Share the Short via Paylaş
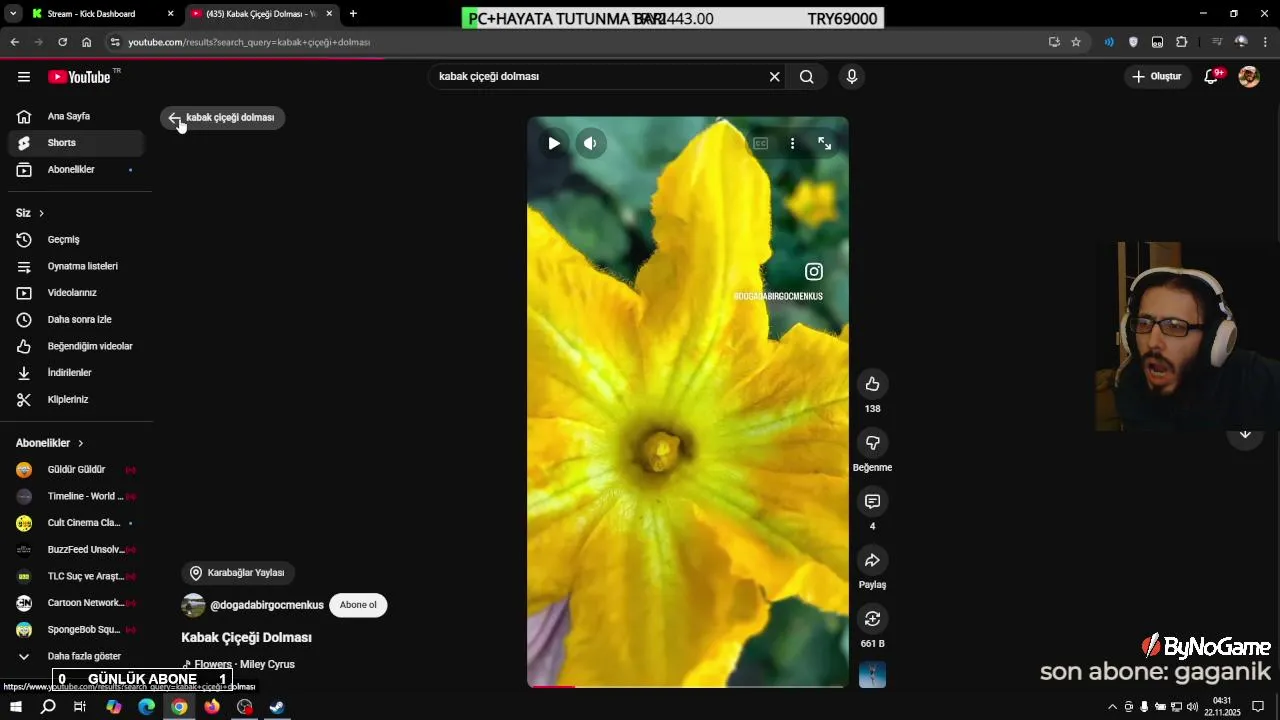The height and width of the screenshot is (720, 1280). 872,560
